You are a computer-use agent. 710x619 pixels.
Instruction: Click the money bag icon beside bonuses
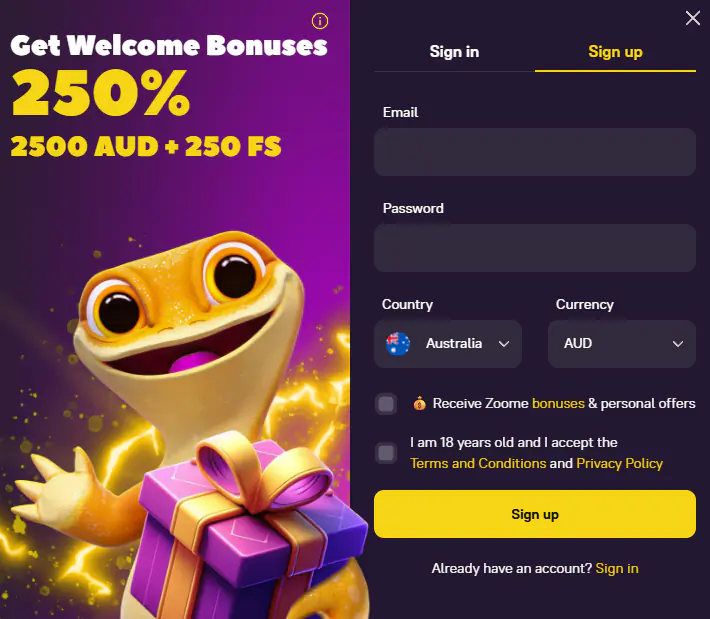point(418,404)
